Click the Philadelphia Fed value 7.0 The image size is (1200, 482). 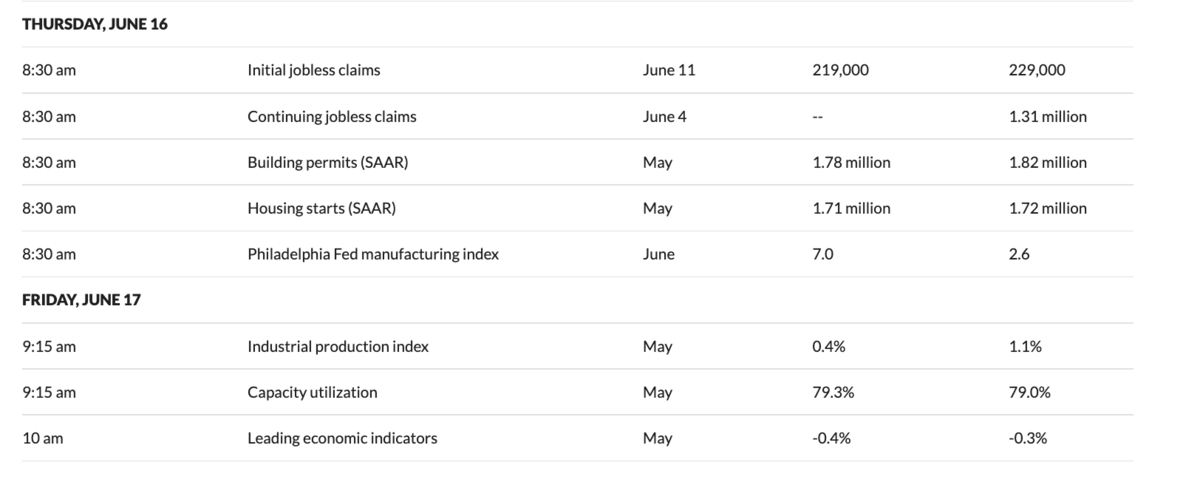(823, 254)
